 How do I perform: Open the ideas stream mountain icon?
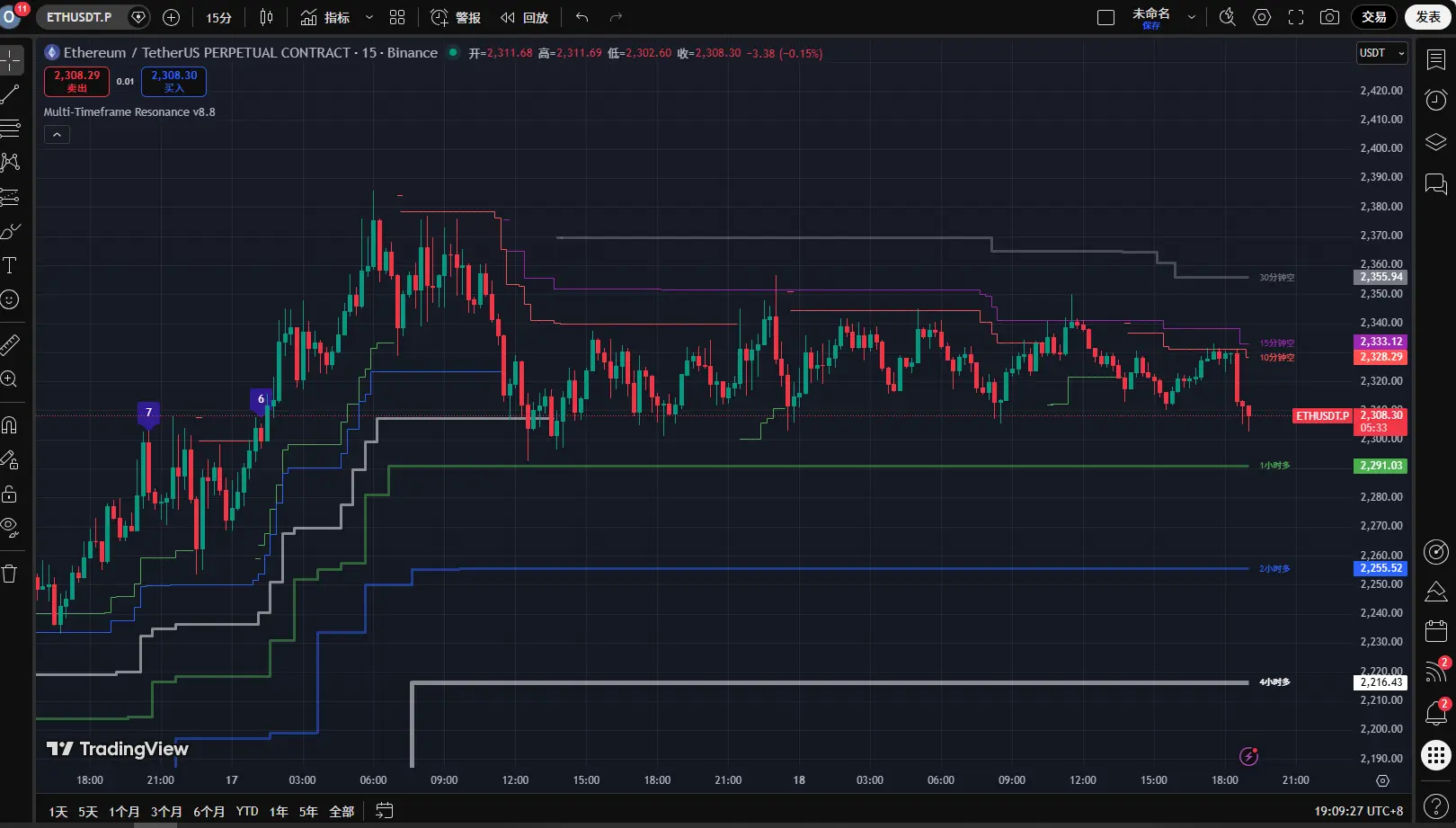click(x=1436, y=592)
